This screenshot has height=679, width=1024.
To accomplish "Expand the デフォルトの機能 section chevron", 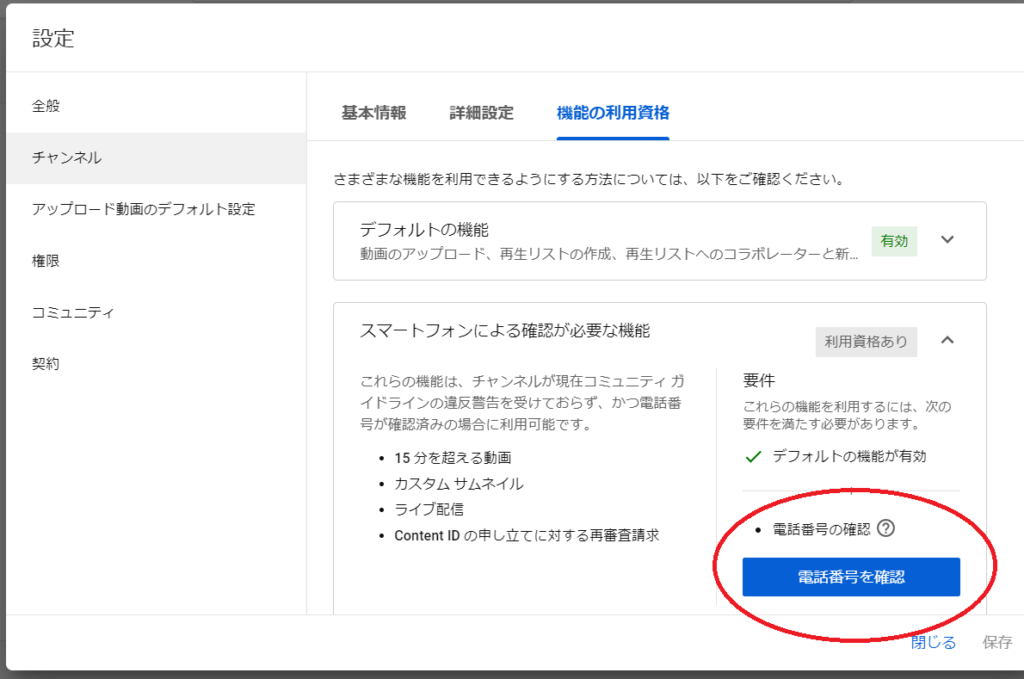I will [947, 240].
